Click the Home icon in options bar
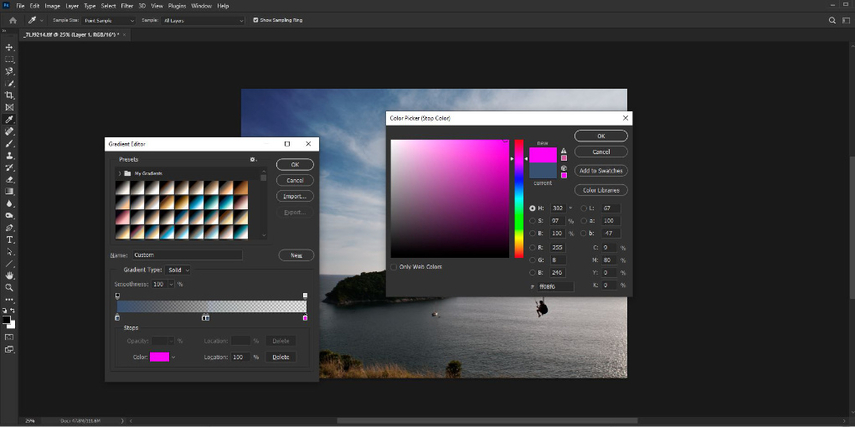 click(x=13, y=20)
